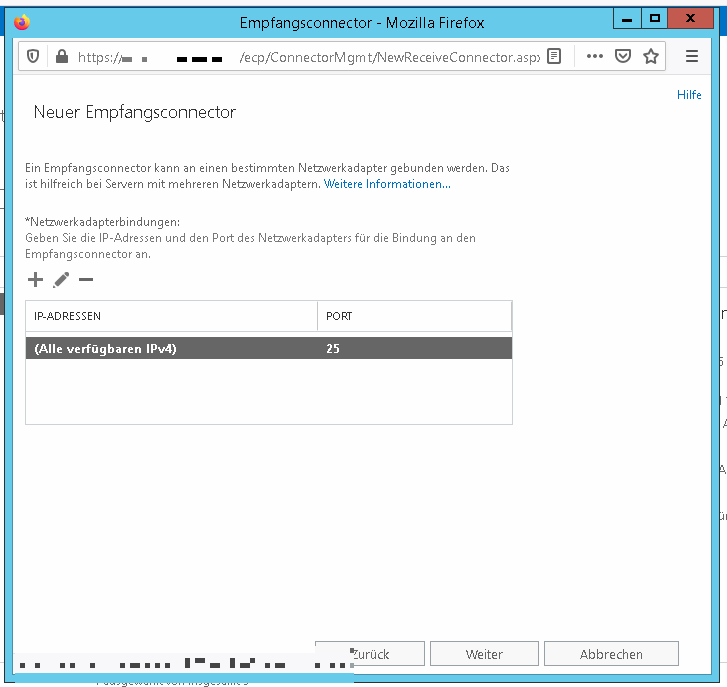
Task: Open the Weitere Informationen link
Action: coord(387,184)
